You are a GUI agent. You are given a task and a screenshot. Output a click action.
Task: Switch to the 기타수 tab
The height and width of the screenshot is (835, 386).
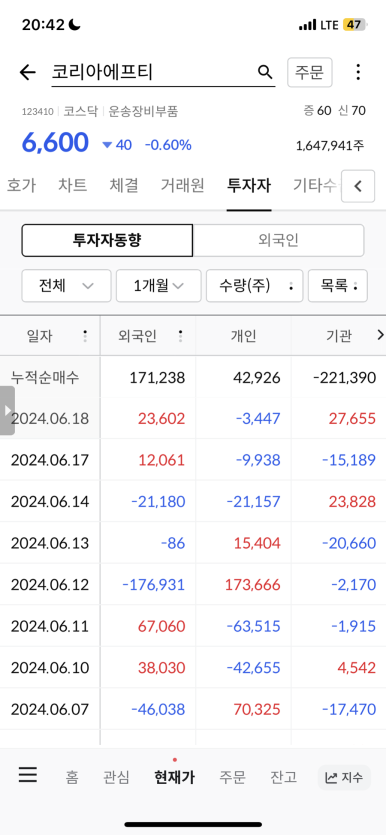pos(315,185)
